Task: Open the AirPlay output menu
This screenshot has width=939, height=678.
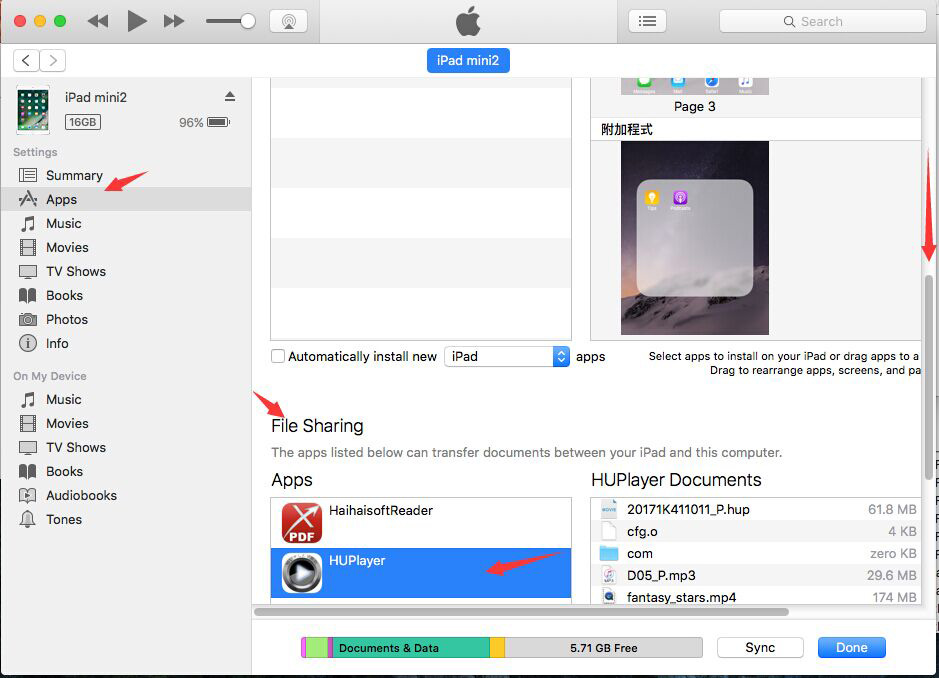Action: click(x=289, y=22)
